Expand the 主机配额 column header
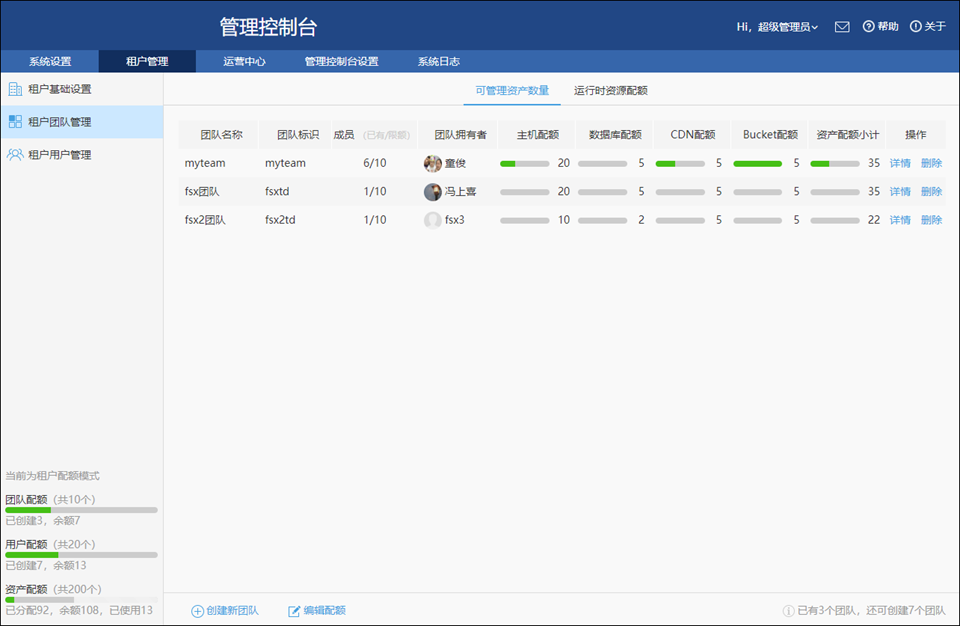 [x=536, y=133]
